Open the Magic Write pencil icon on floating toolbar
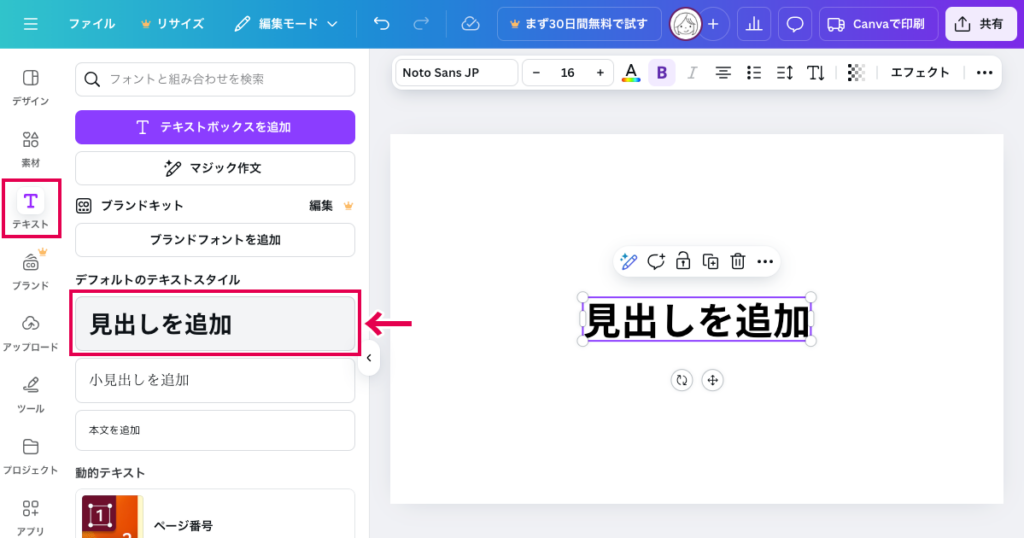Image resolution: width=1024 pixels, height=538 pixels. (x=628, y=262)
